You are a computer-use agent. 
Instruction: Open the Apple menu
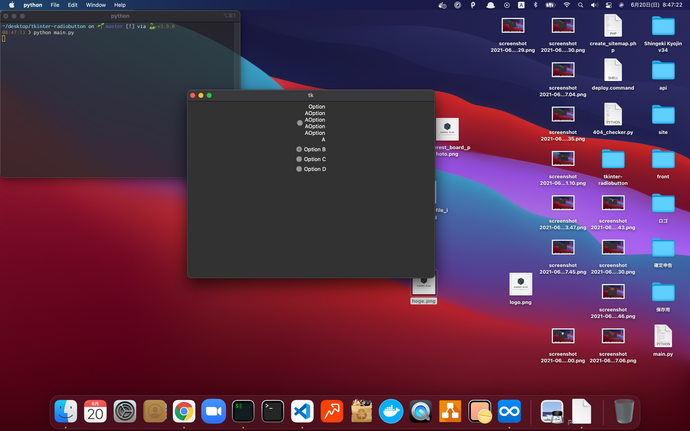(12, 5)
